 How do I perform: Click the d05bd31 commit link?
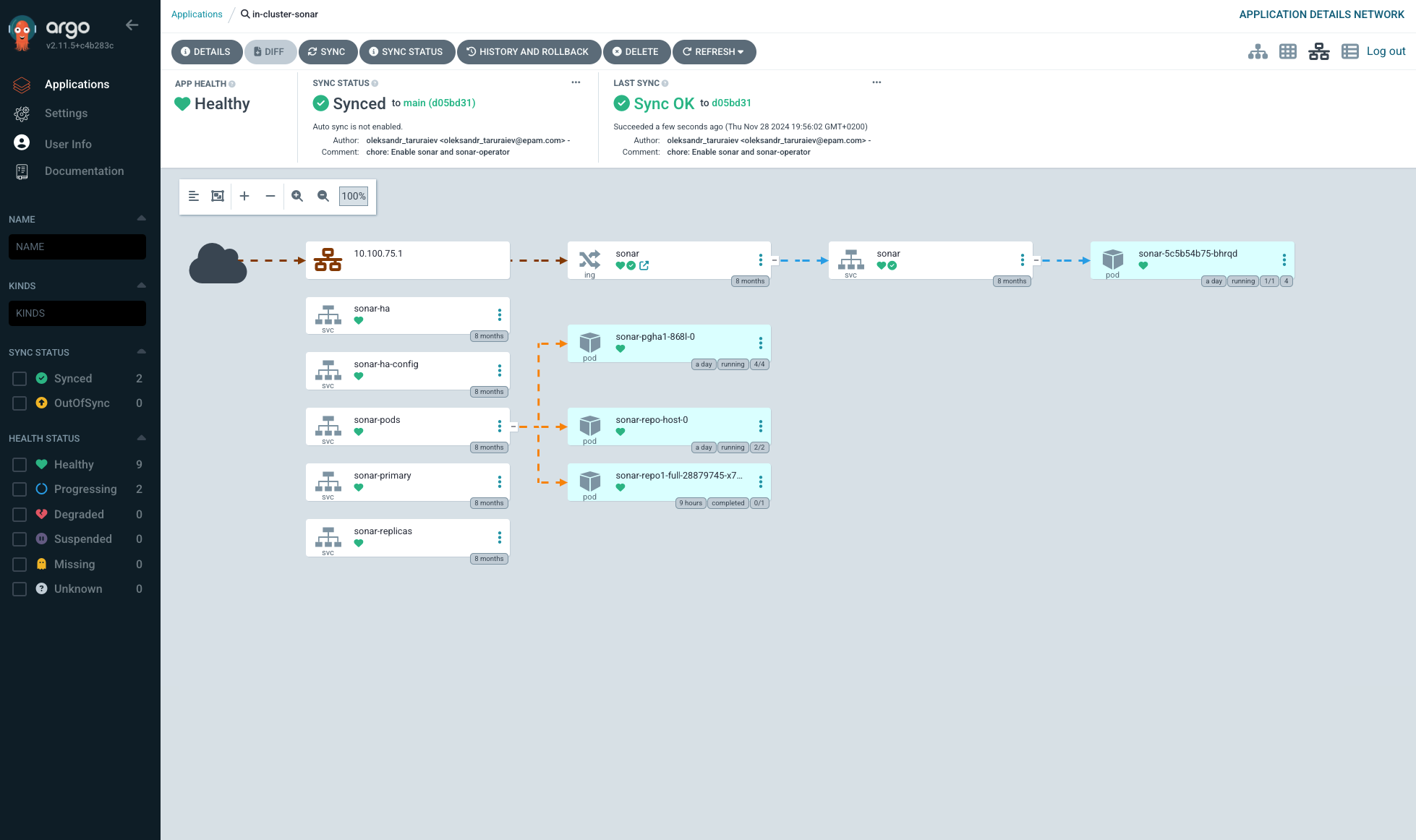(731, 103)
